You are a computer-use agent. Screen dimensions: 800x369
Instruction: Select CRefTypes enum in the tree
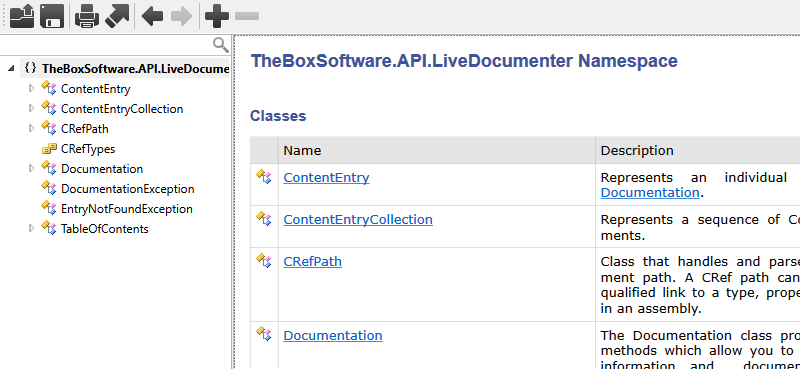click(88, 149)
